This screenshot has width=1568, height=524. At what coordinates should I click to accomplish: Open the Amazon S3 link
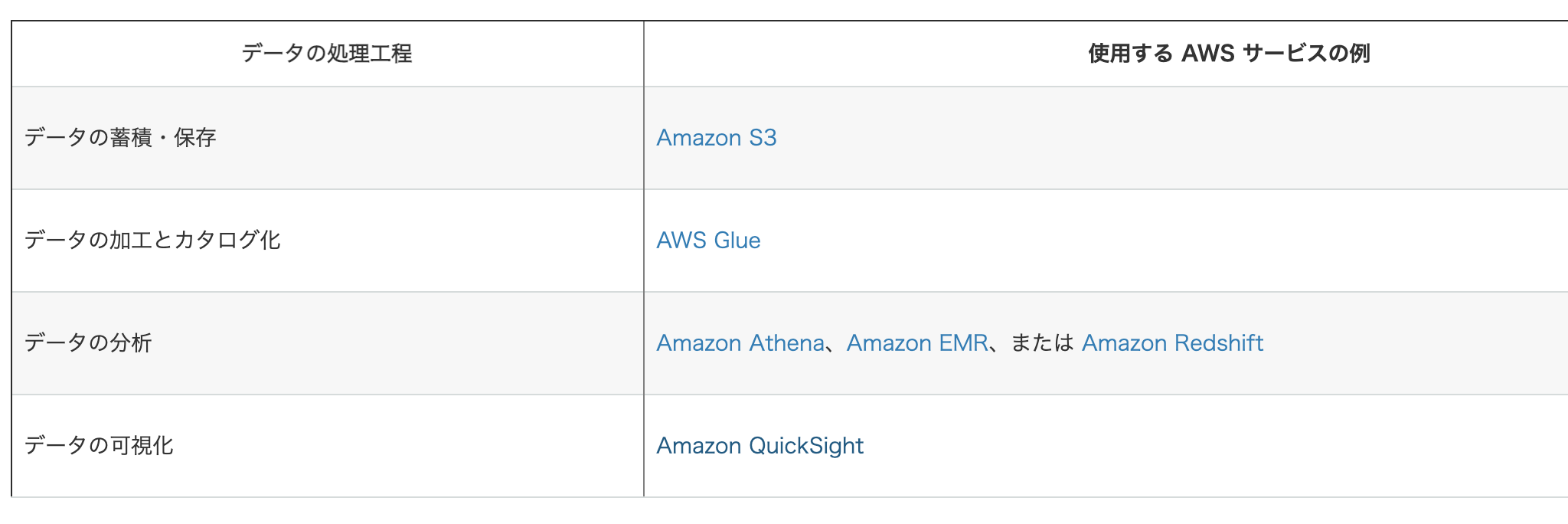716,138
